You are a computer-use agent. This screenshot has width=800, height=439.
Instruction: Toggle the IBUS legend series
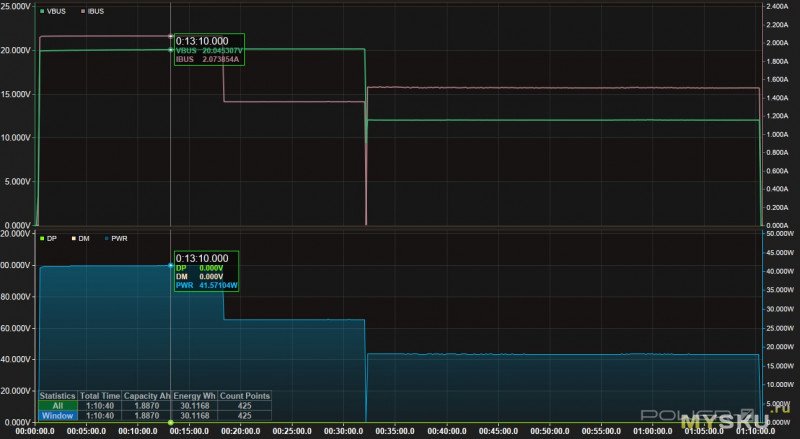tap(92, 11)
